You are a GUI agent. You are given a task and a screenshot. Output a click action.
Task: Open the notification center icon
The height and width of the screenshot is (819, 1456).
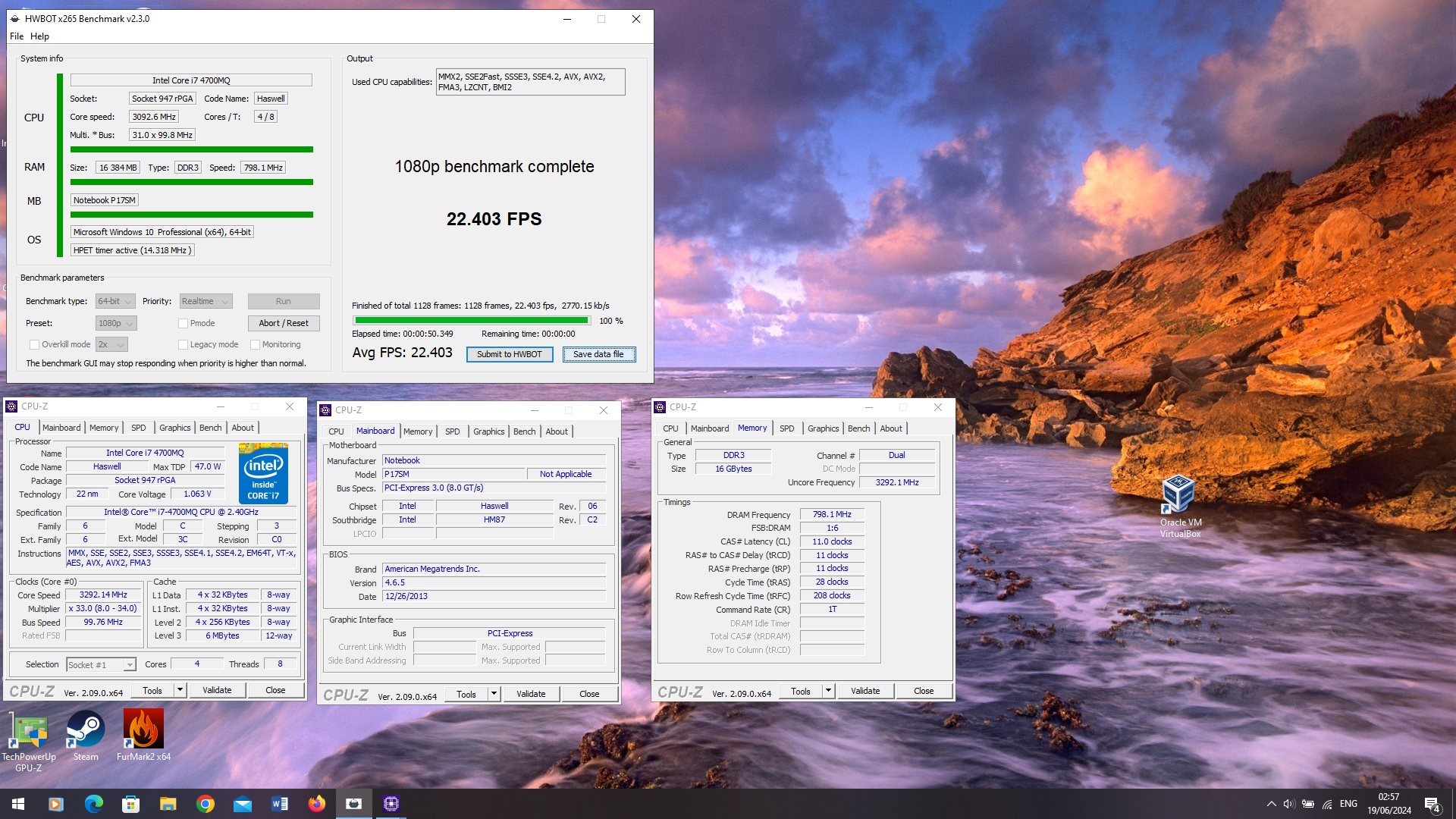point(1432,805)
